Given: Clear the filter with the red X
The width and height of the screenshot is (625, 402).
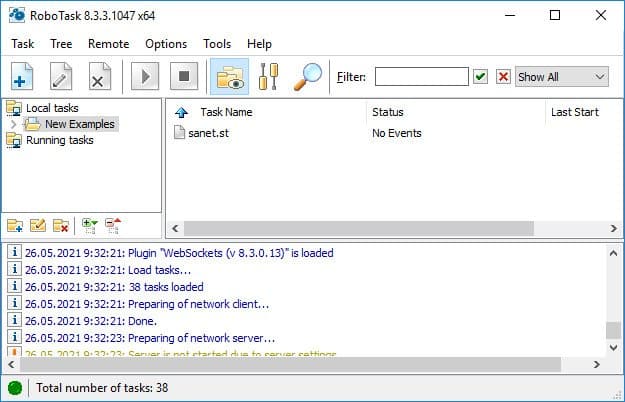Looking at the screenshot, I should tap(503, 77).
